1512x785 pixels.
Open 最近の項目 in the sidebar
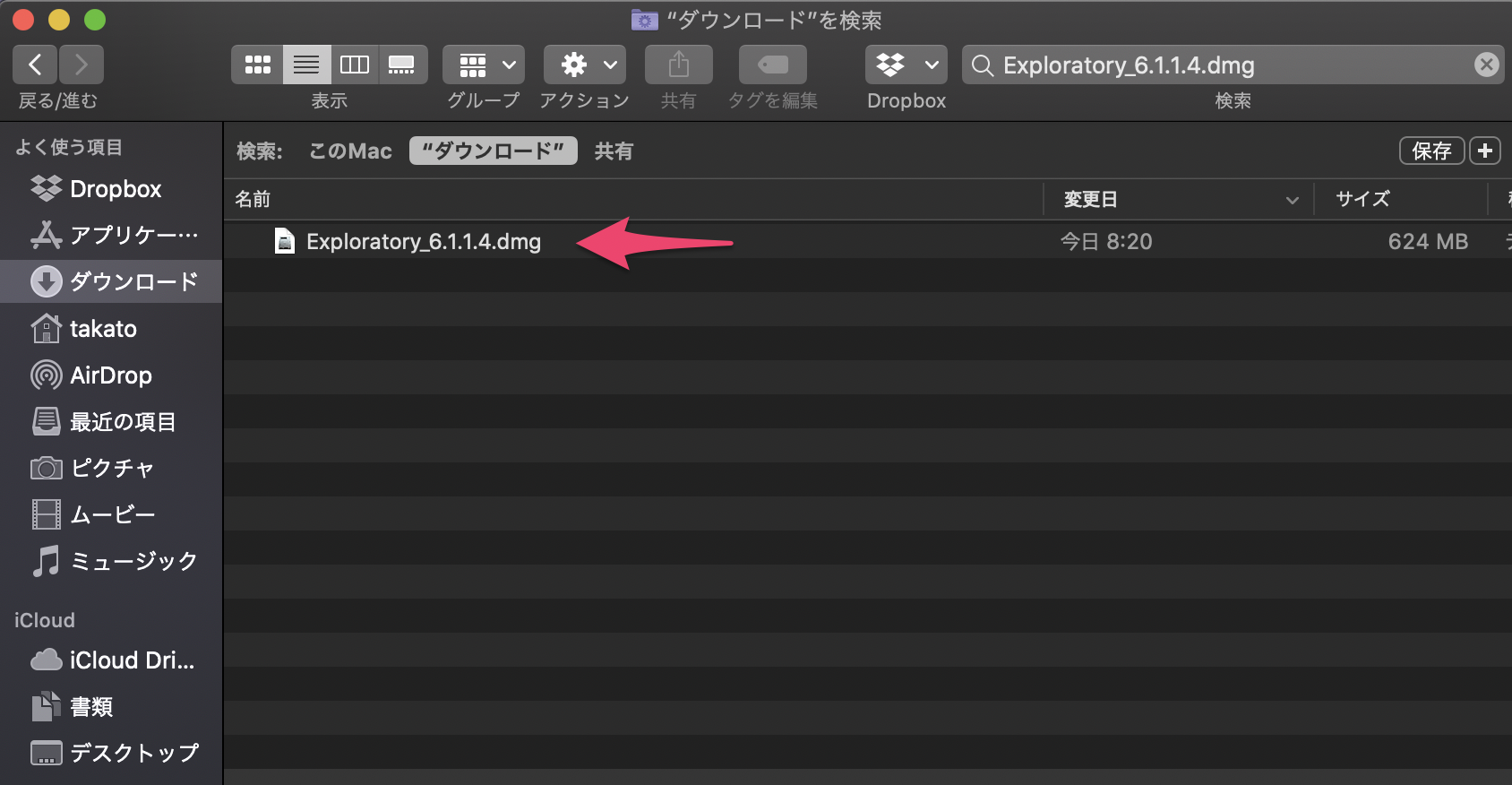coord(111,421)
